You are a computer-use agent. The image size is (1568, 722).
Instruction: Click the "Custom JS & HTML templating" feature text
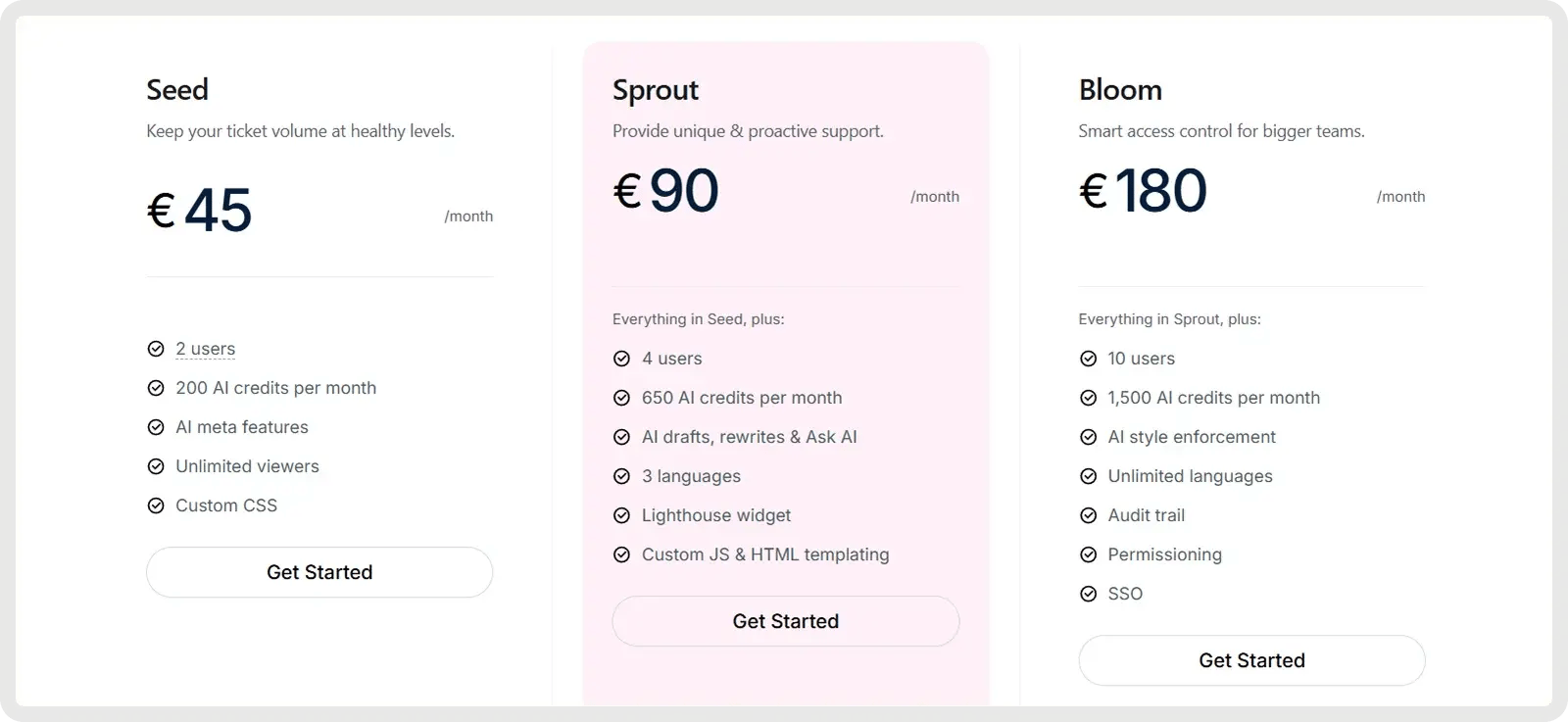pos(765,554)
